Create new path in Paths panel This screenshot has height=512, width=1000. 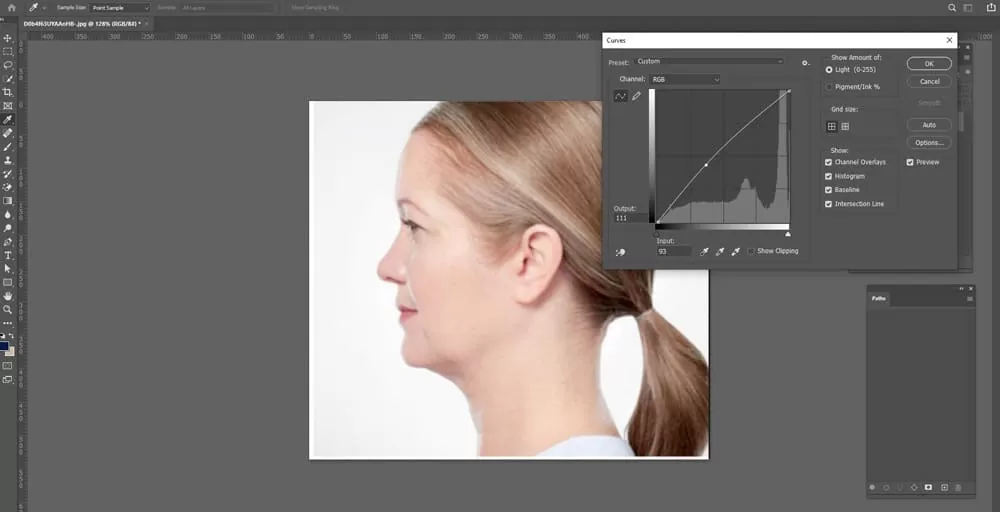[x=945, y=488]
